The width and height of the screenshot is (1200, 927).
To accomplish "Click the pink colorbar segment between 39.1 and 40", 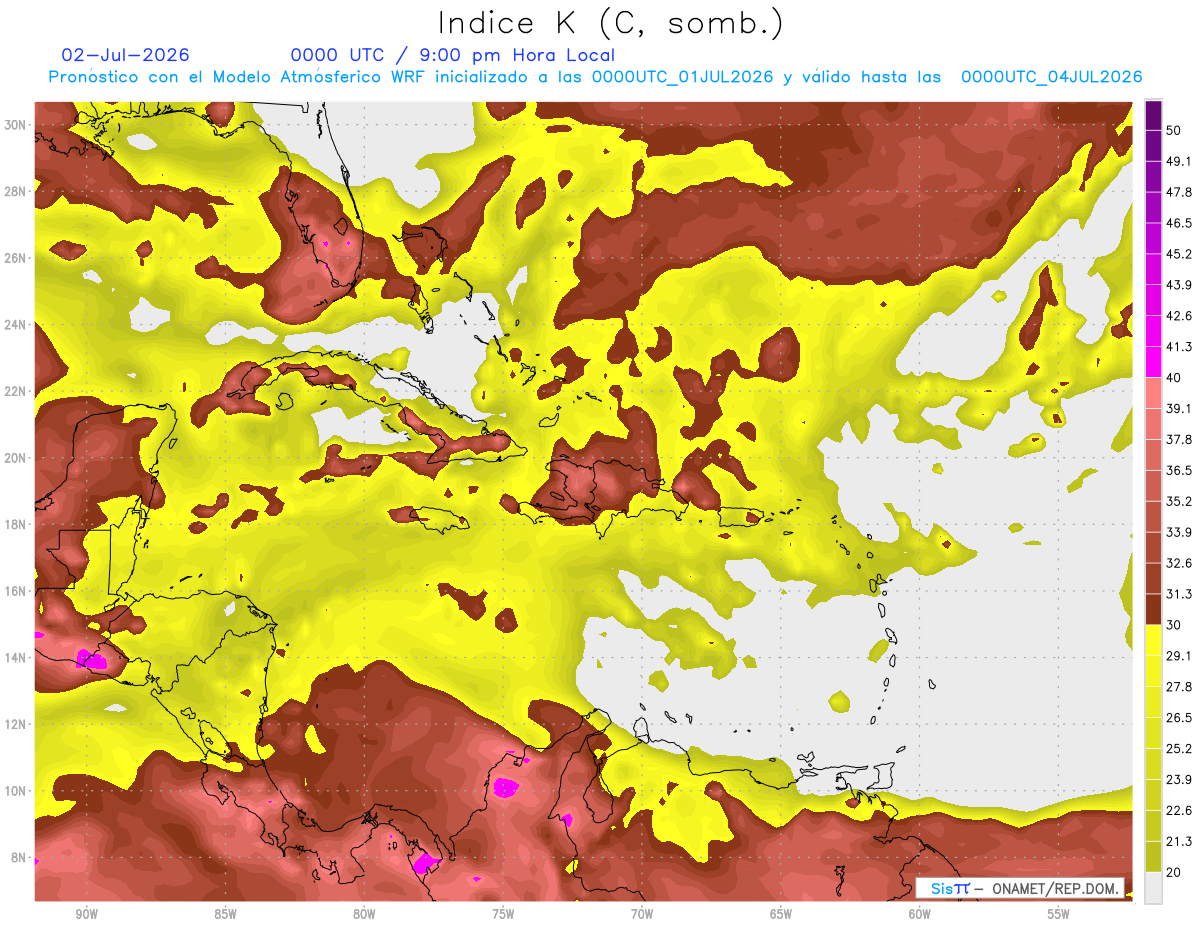I will click(1153, 393).
